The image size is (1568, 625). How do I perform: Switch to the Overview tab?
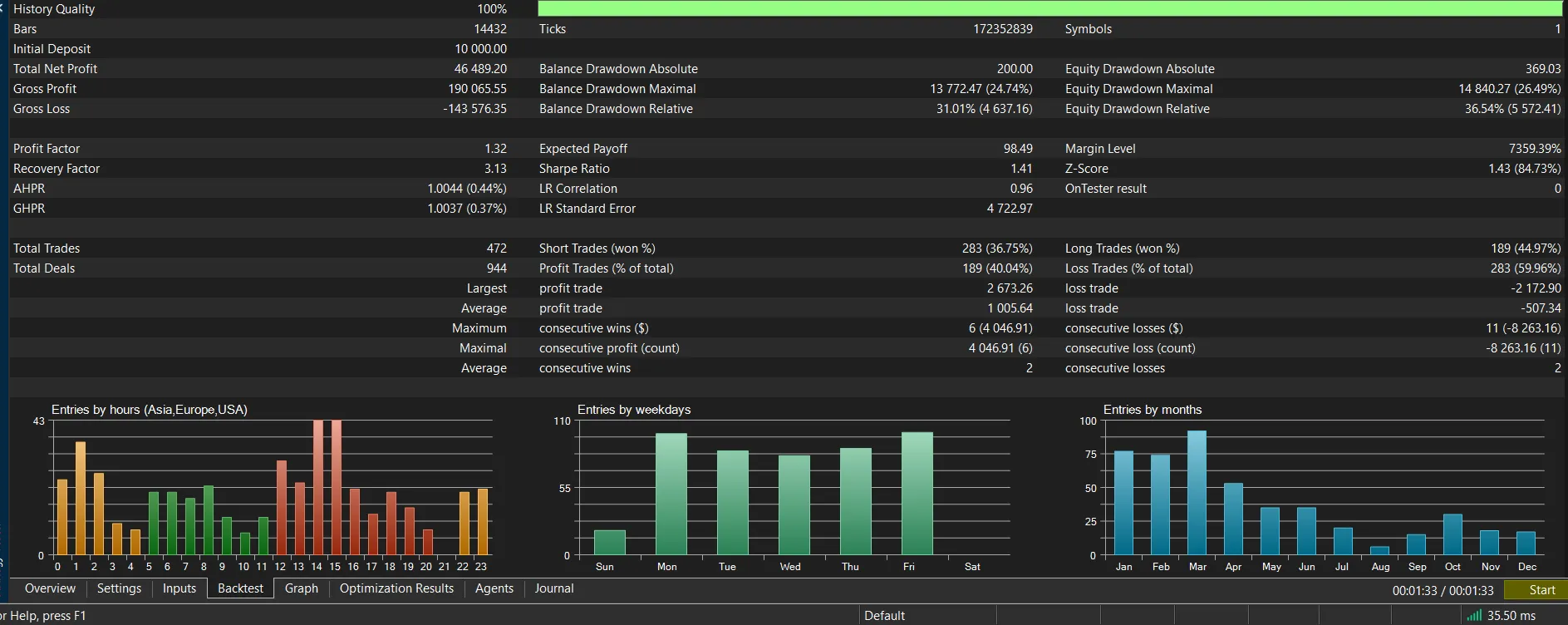point(50,588)
